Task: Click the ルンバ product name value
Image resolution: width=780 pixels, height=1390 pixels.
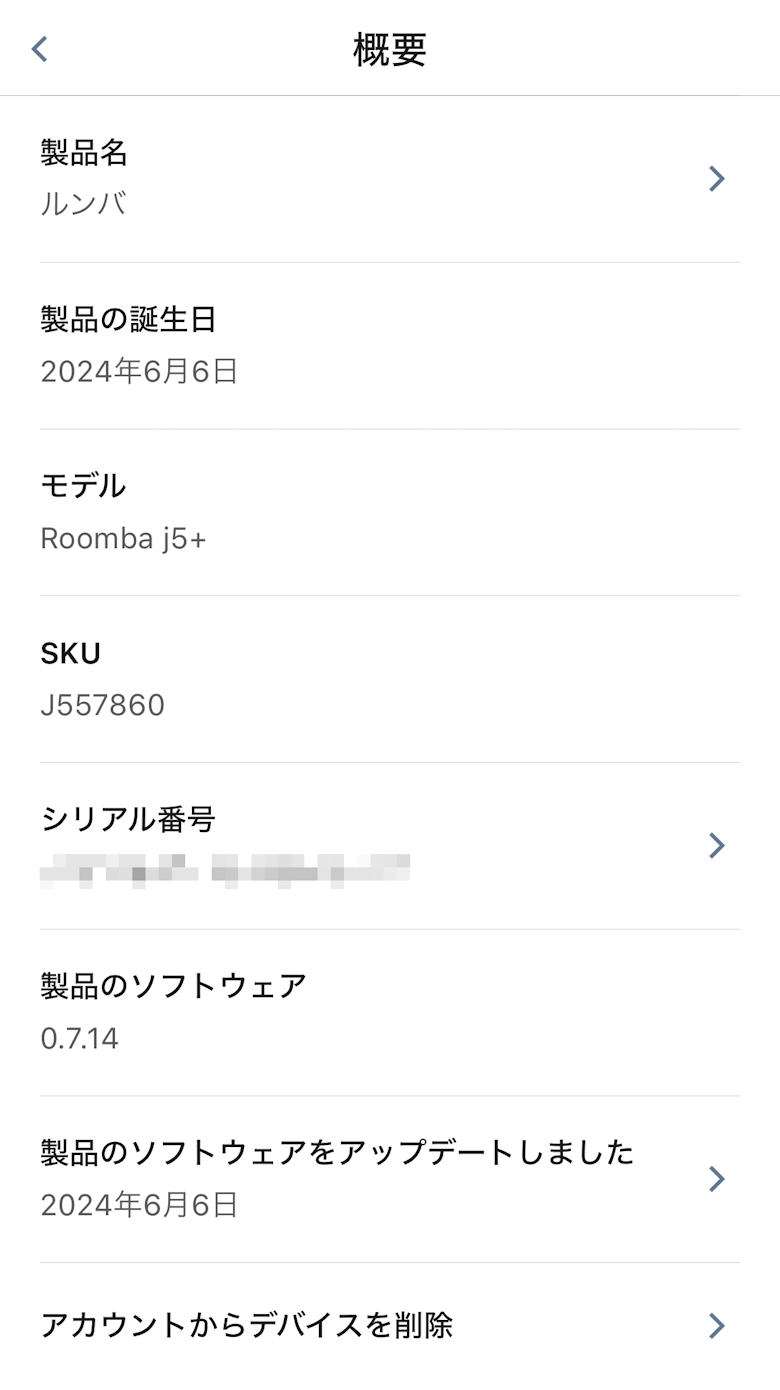Action: (x=83, y=205)
